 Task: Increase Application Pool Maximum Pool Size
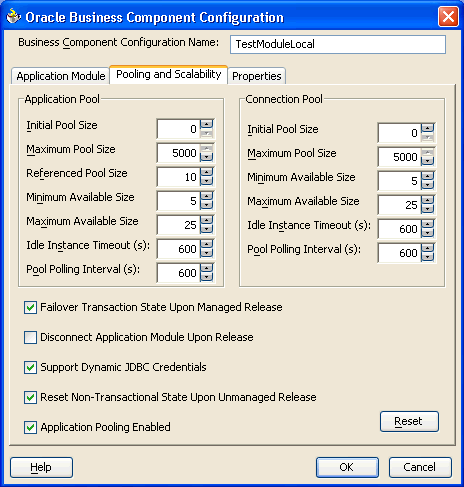point(207,148)
